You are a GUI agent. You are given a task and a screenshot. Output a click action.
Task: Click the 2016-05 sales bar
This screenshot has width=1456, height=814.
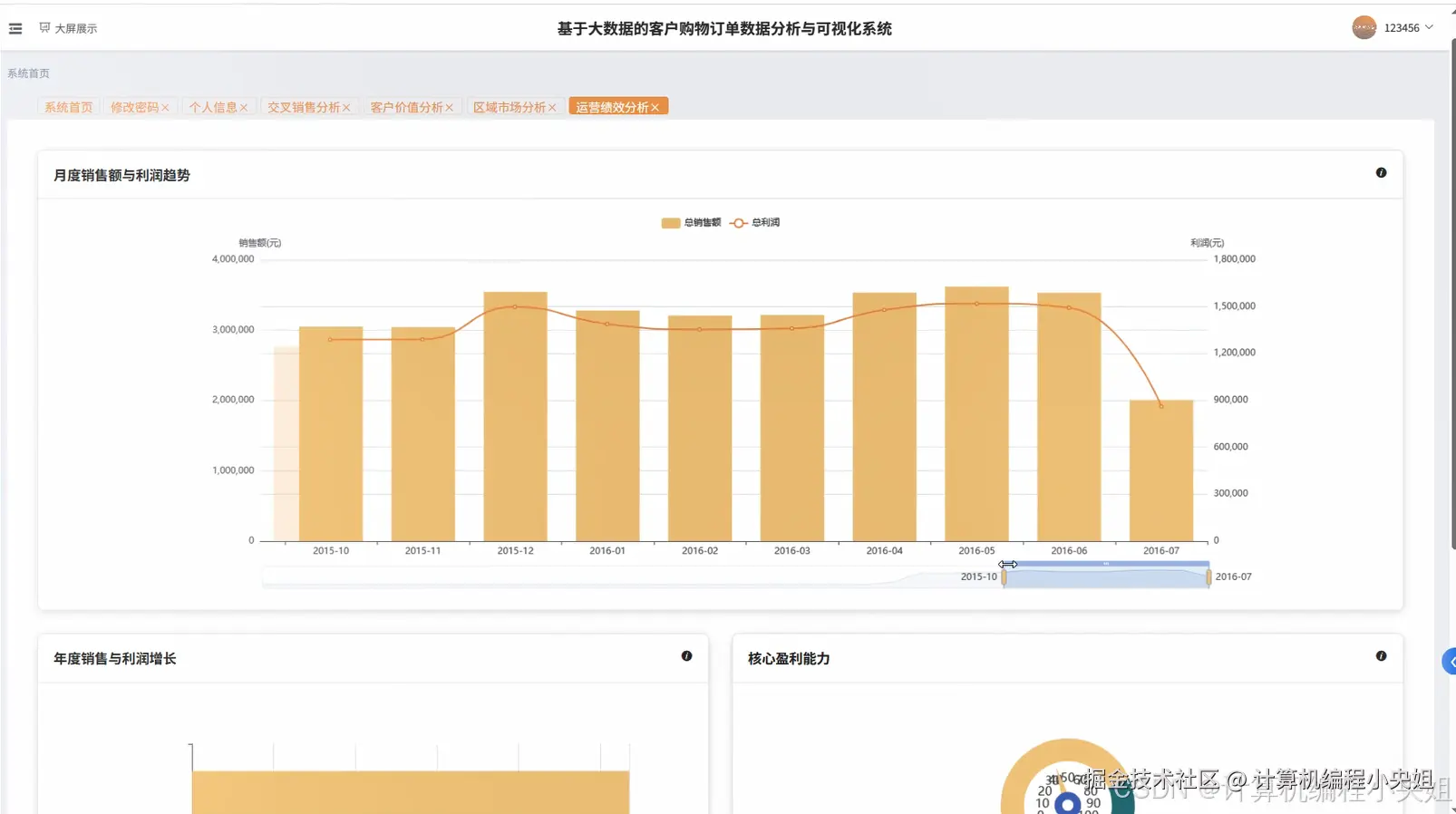point(976,414)
